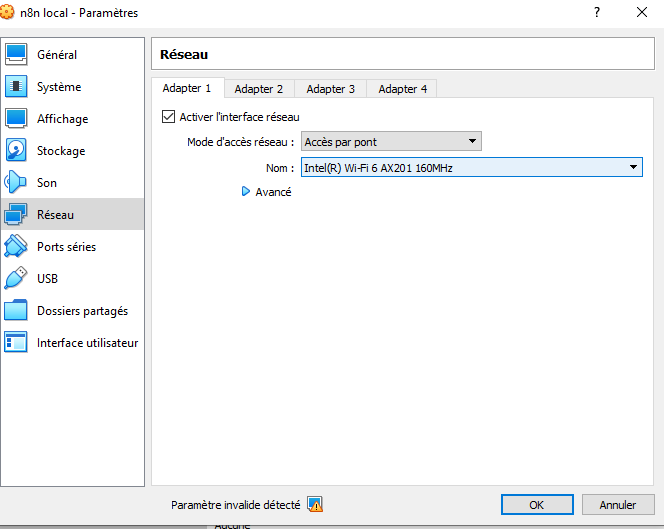The image size is (664, 529).
Task: Select the Affichage monitor icon
Action: pyautogui.click(x=17, y=119)
